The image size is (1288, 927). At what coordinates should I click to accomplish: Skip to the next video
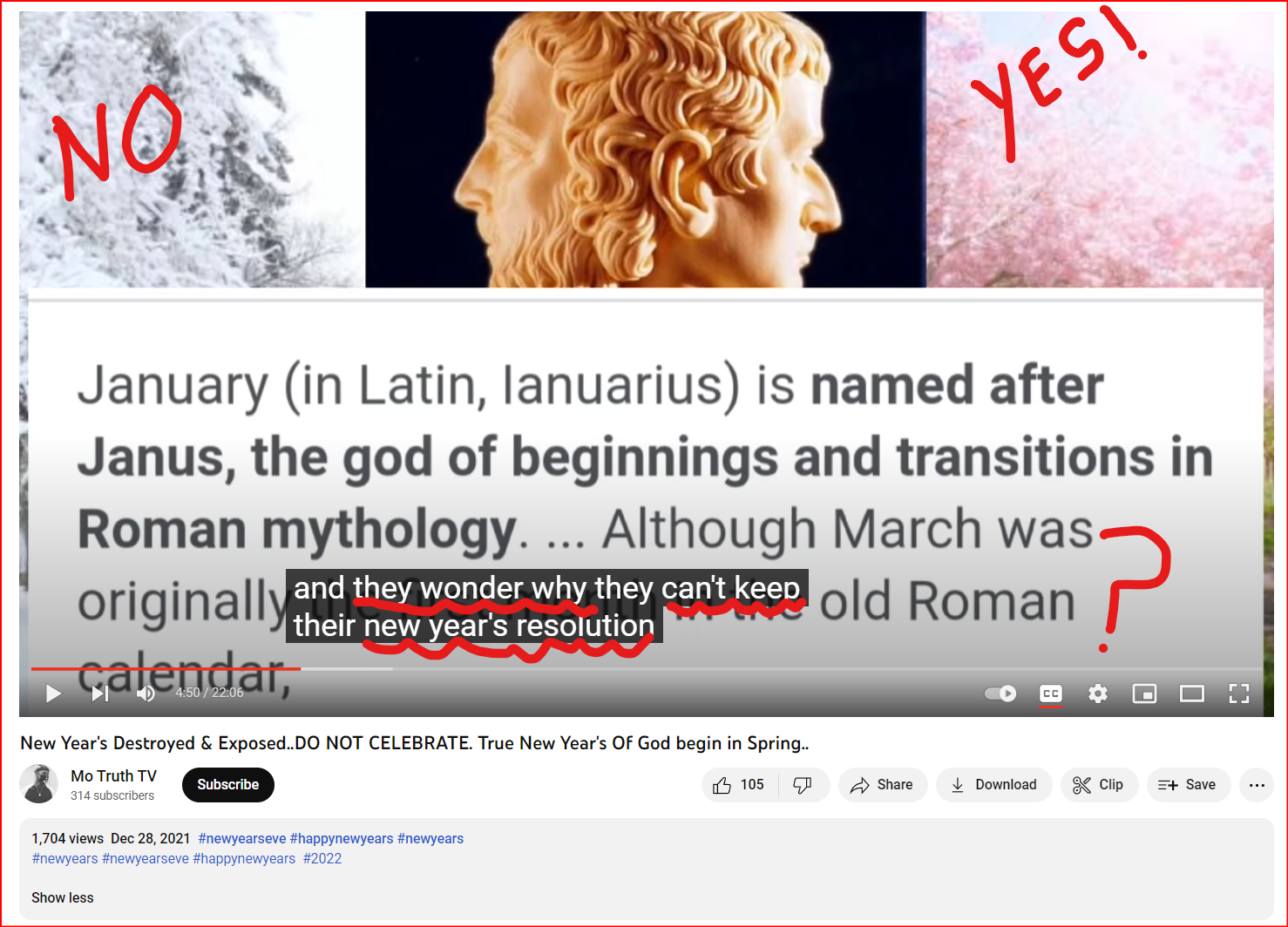100,694
